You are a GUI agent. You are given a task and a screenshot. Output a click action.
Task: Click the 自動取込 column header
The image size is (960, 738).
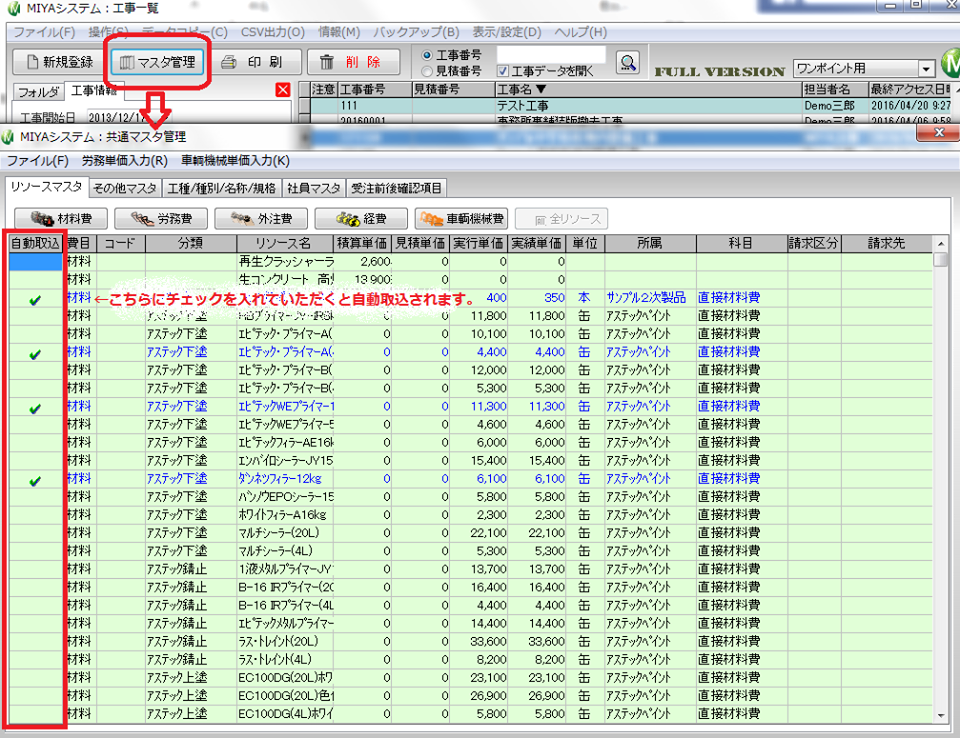click(x=36, y=243)
